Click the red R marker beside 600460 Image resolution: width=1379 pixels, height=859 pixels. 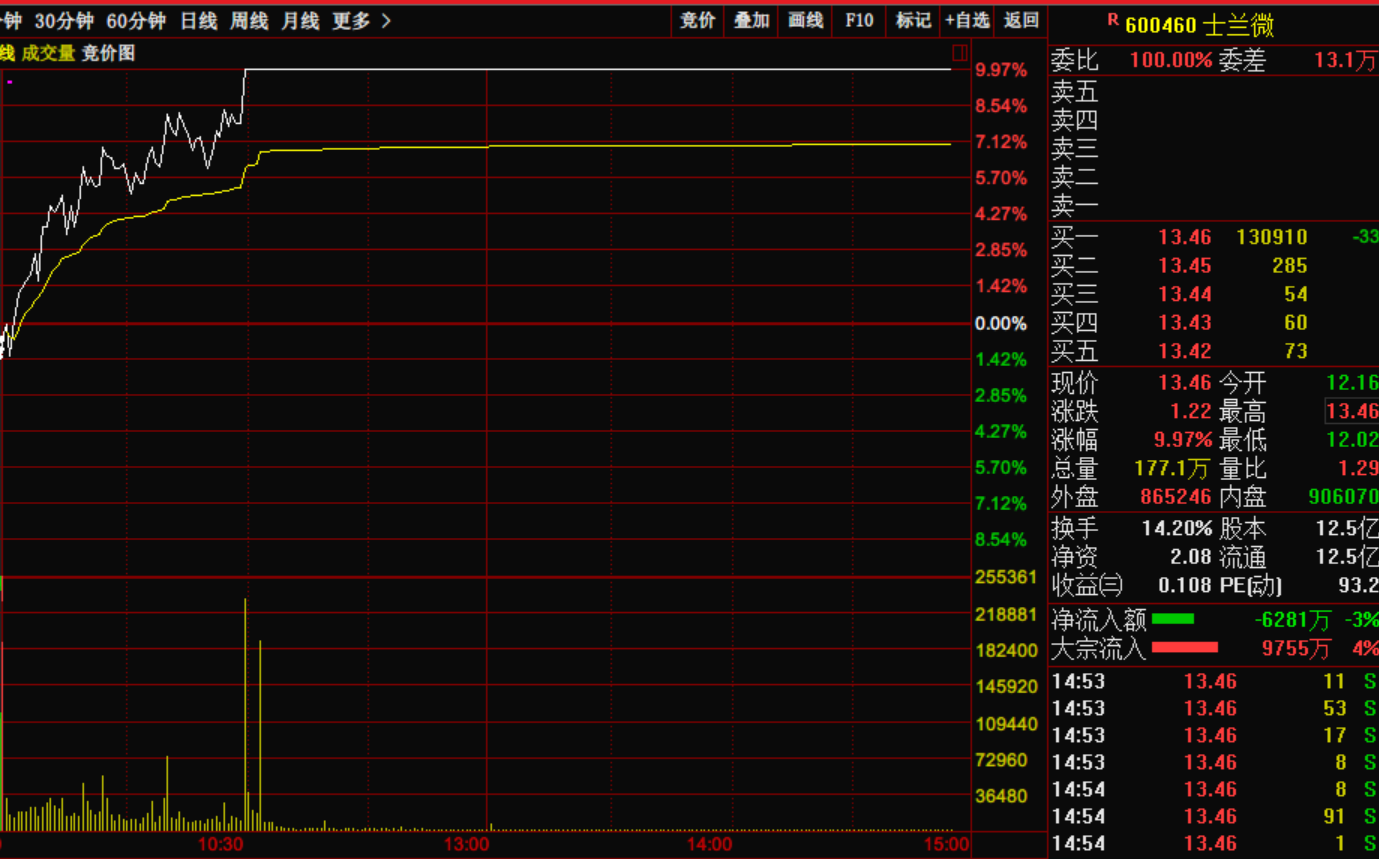click(1113, 19)
